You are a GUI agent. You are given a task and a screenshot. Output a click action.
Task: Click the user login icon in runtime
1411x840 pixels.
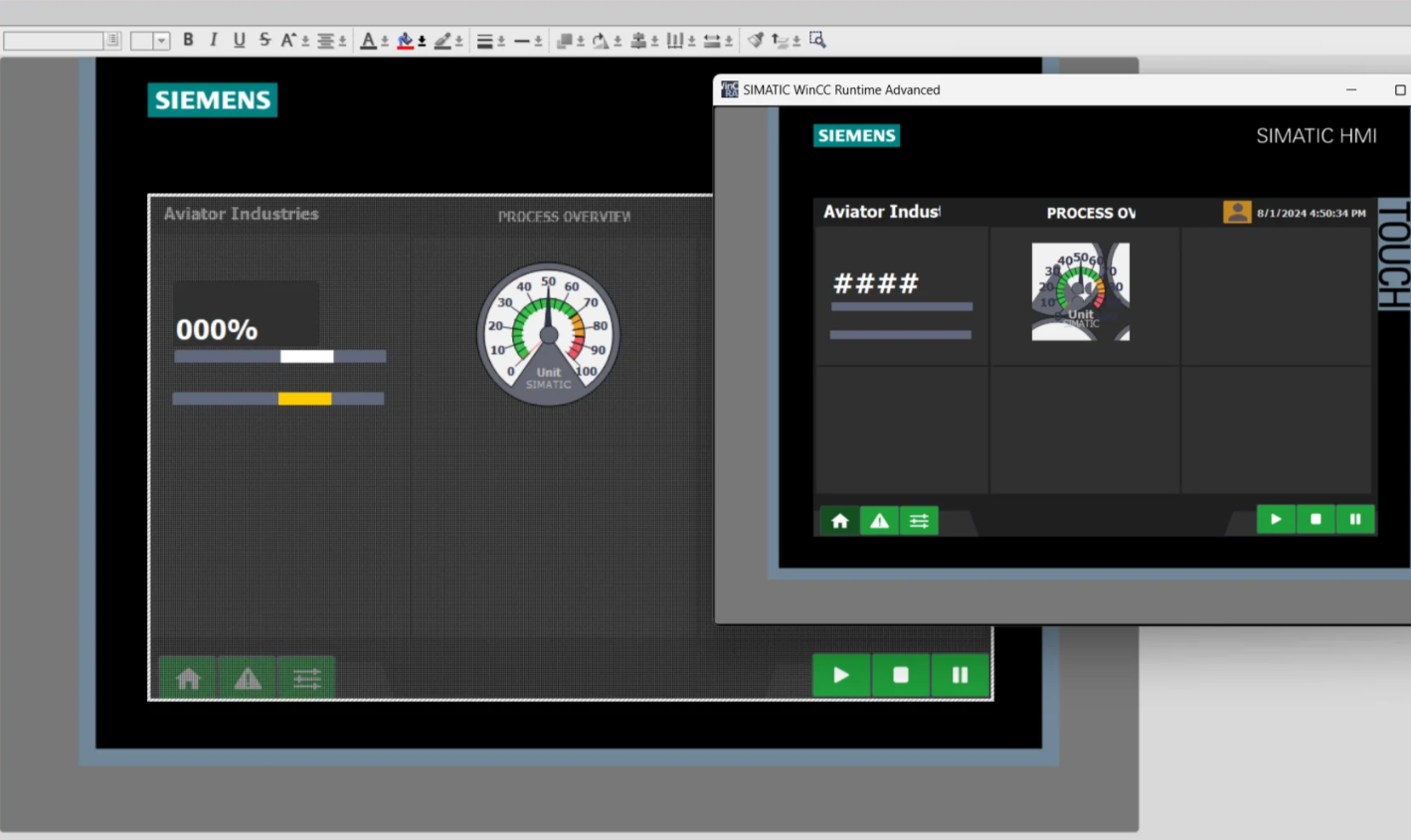click(1237, 212)
